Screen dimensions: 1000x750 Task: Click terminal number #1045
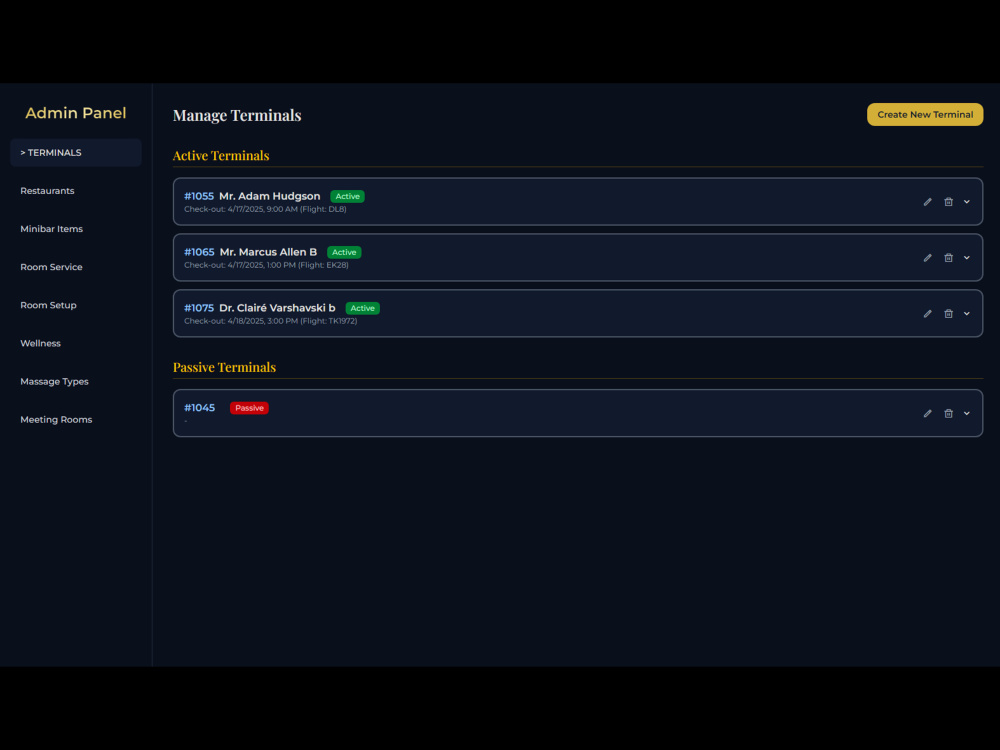click(x=200, y=408)
